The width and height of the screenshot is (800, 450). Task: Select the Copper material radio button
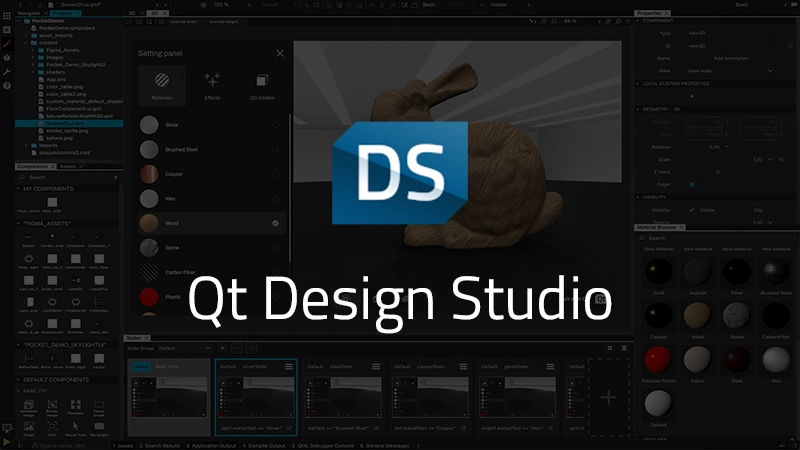[275, 174]
